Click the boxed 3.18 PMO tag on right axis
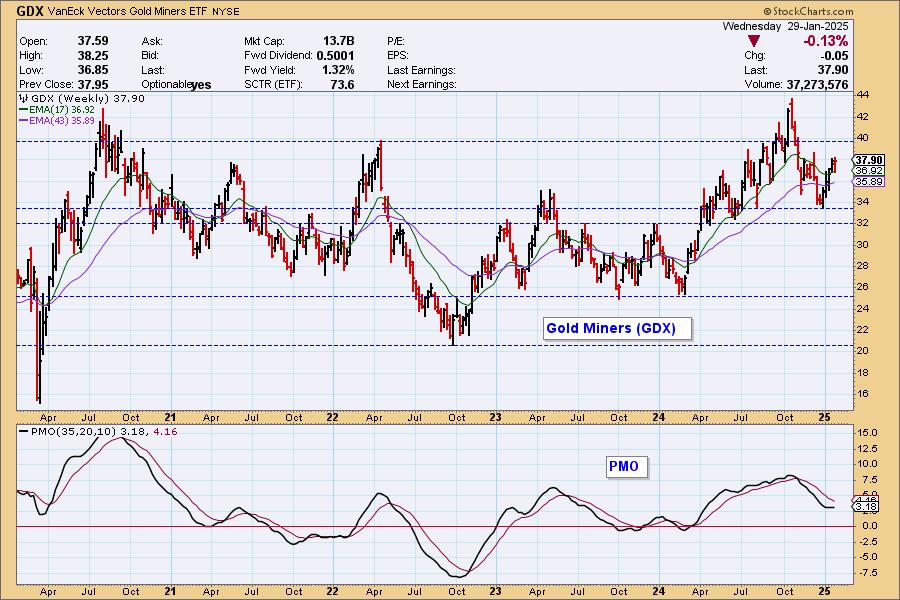Viewport: 900px width, 600px height. click(866, 507)
